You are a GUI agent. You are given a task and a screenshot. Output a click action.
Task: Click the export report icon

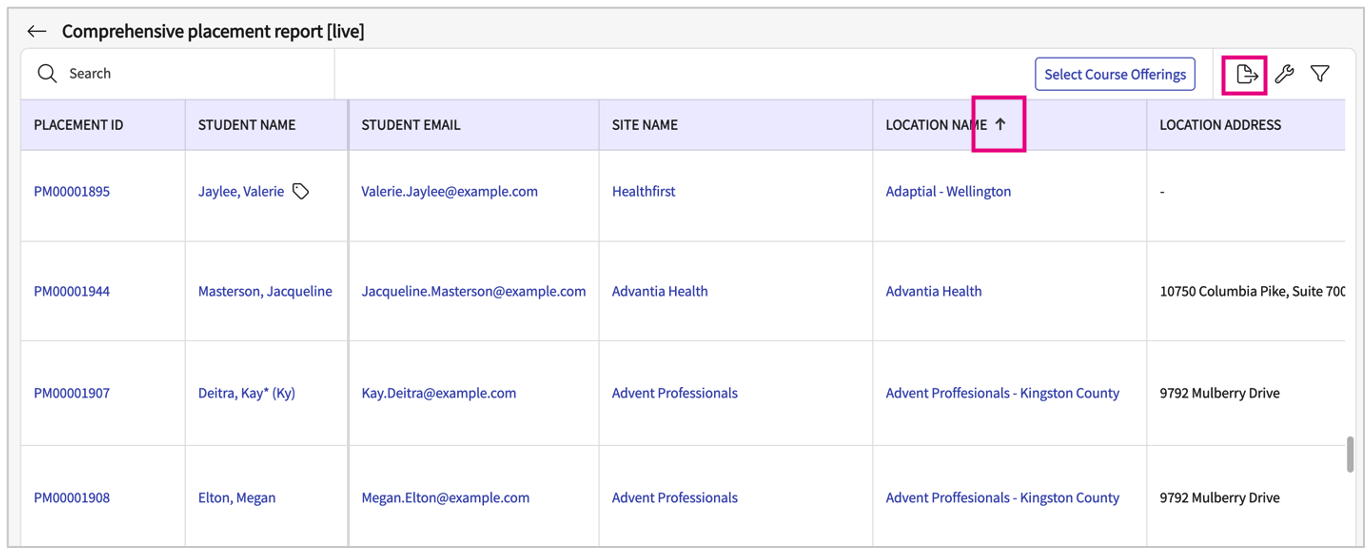pos(1246,74)
